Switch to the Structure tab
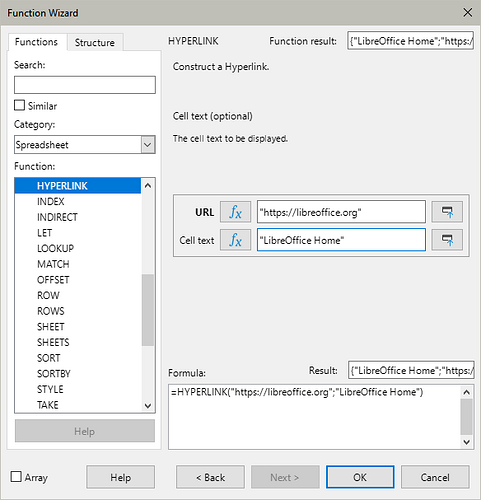 (x=95, y=42)
